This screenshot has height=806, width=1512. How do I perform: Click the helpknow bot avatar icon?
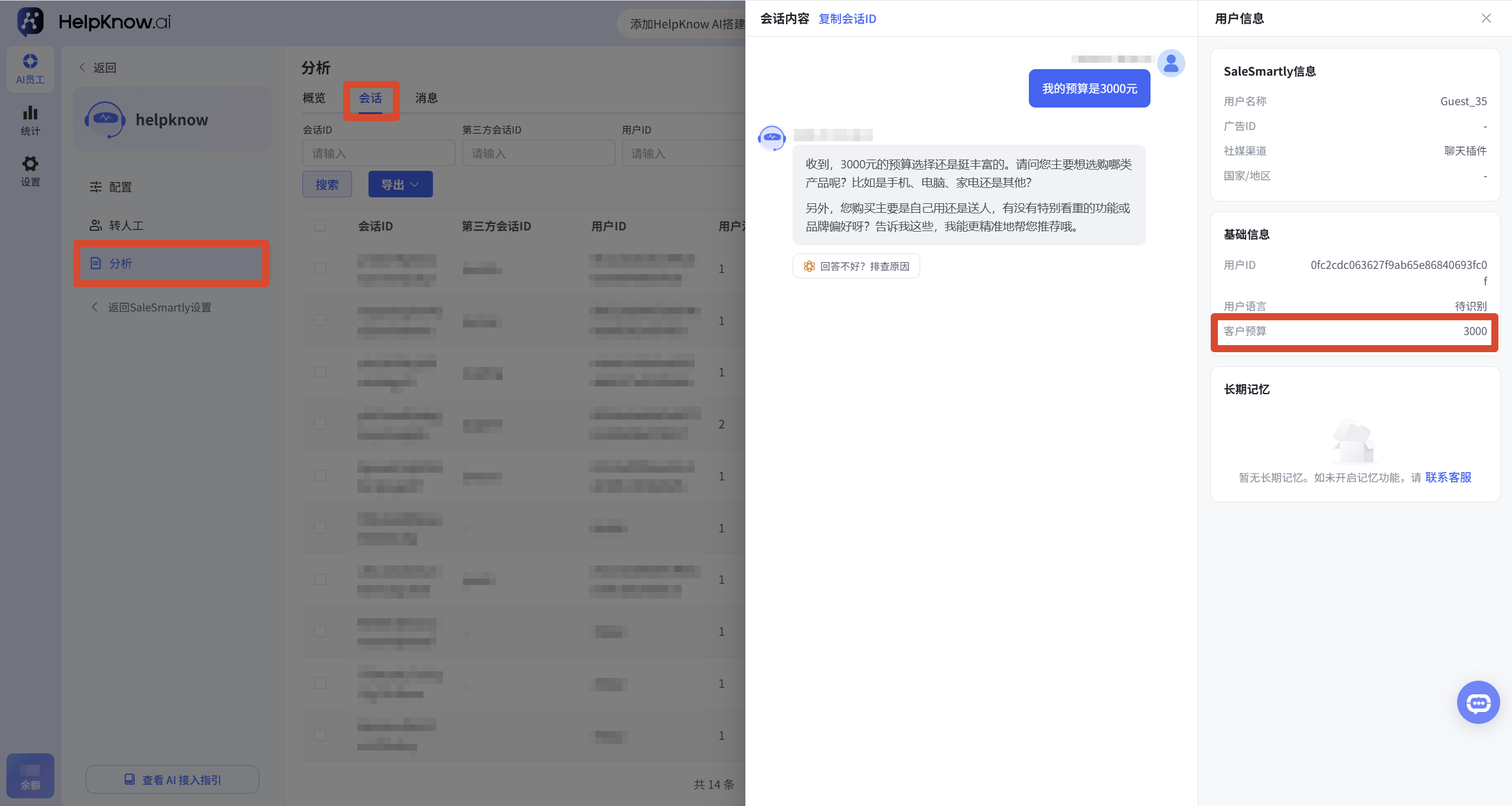coord(771,138)
